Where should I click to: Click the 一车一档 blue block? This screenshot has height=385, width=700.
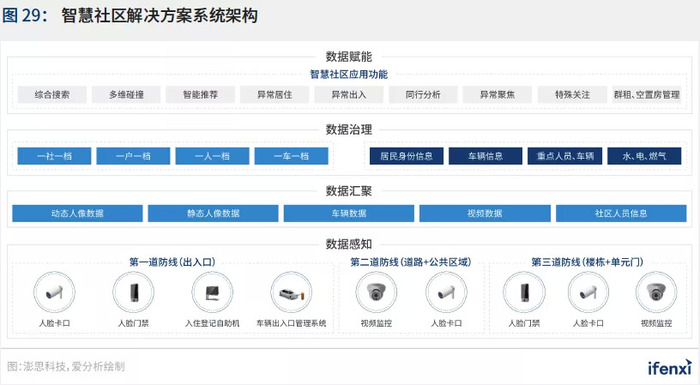pos(292,156)
